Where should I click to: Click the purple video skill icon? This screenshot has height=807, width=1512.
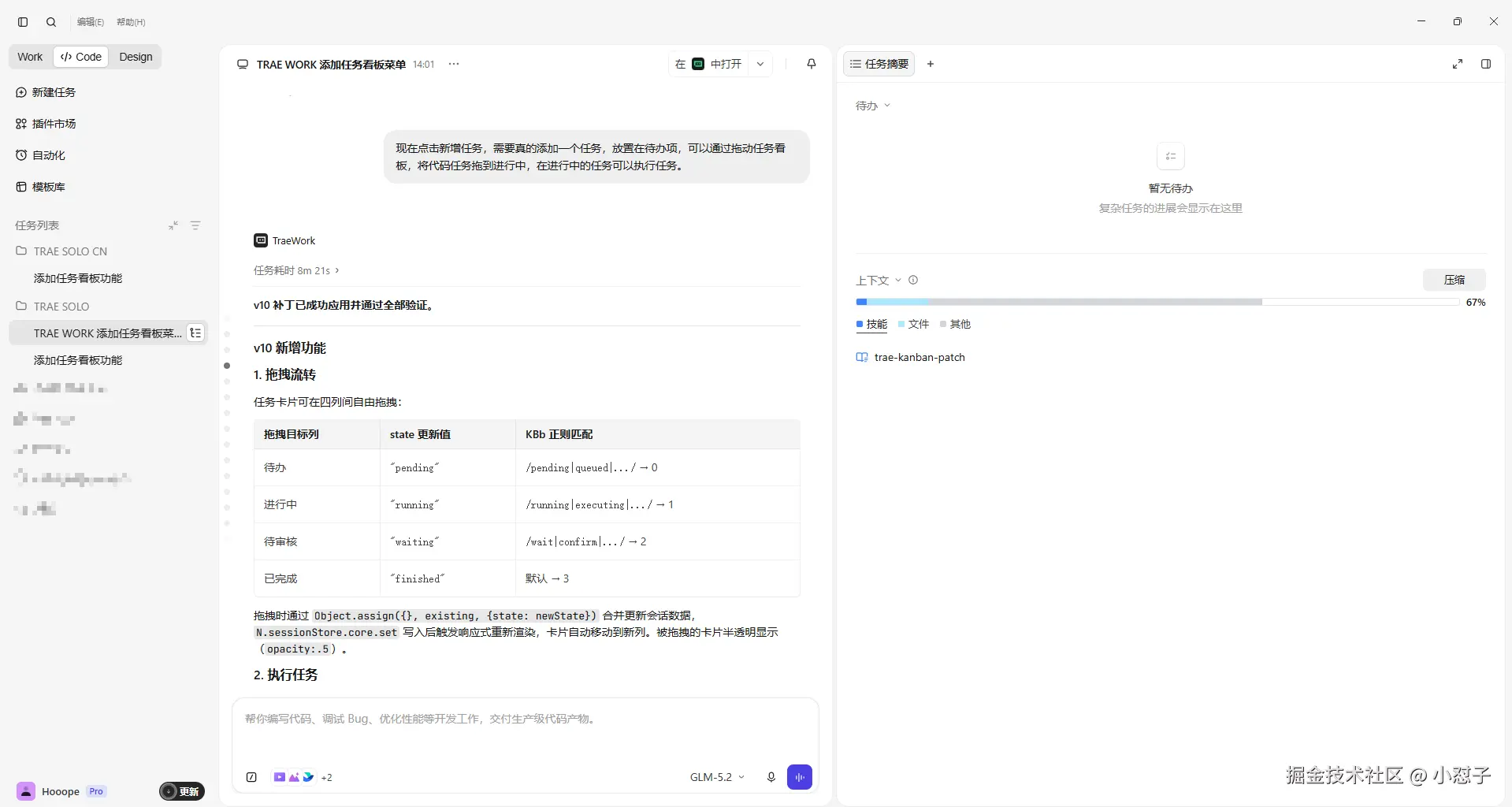pos(280,777)
